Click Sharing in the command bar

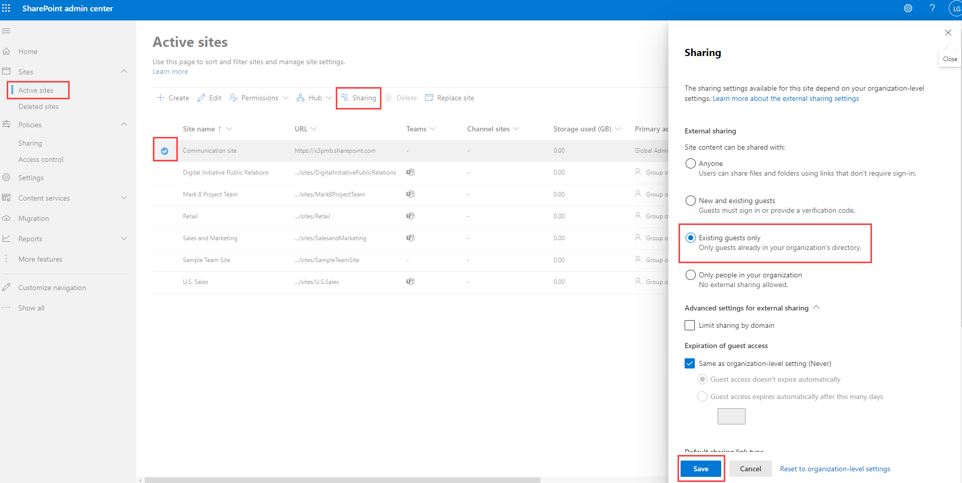(x=358, y=98)
